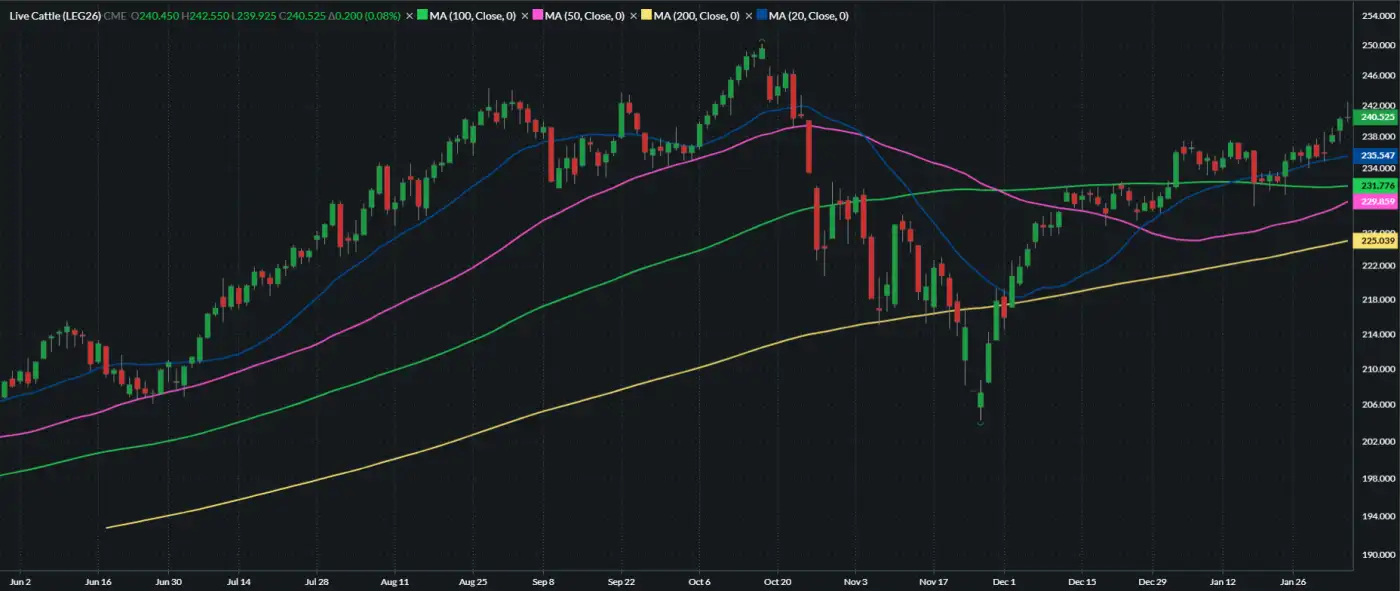Click the yellow MA 200 color swatch

coord(646,16)
